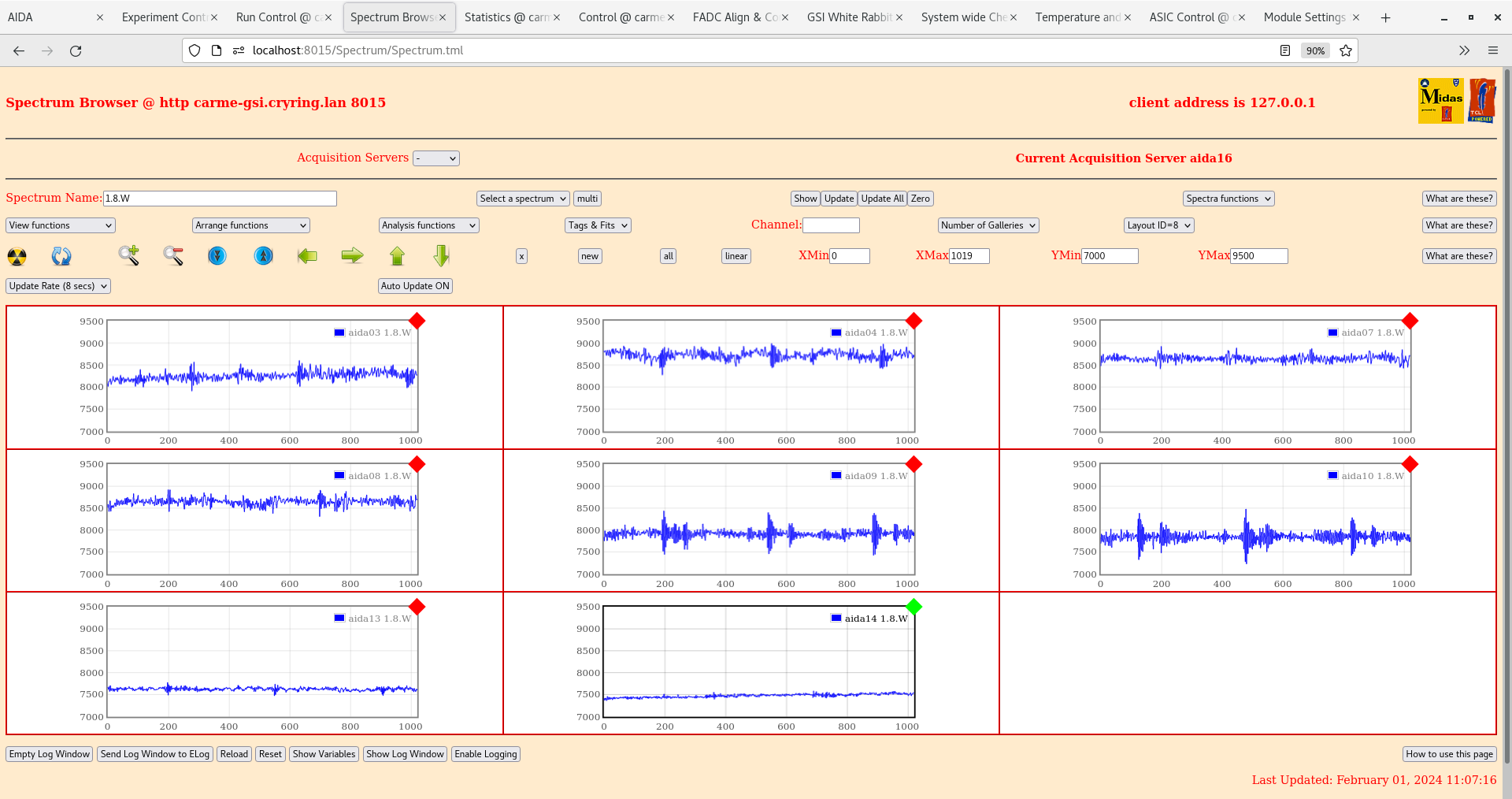Select the radioactive Zero spectrum icon

[16, 256]
